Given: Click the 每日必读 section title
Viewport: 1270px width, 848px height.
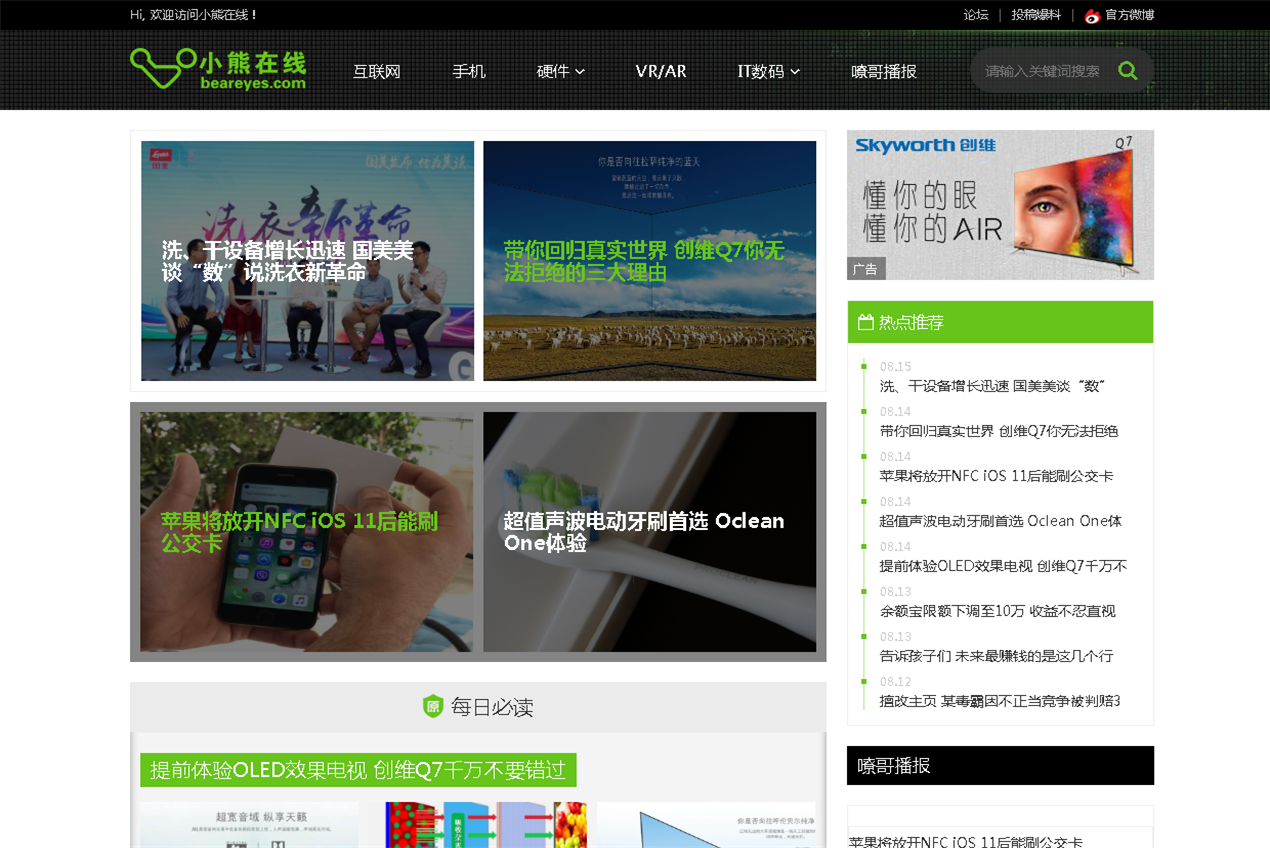Looking at the screenshot, I should click(x=492, y=707).
